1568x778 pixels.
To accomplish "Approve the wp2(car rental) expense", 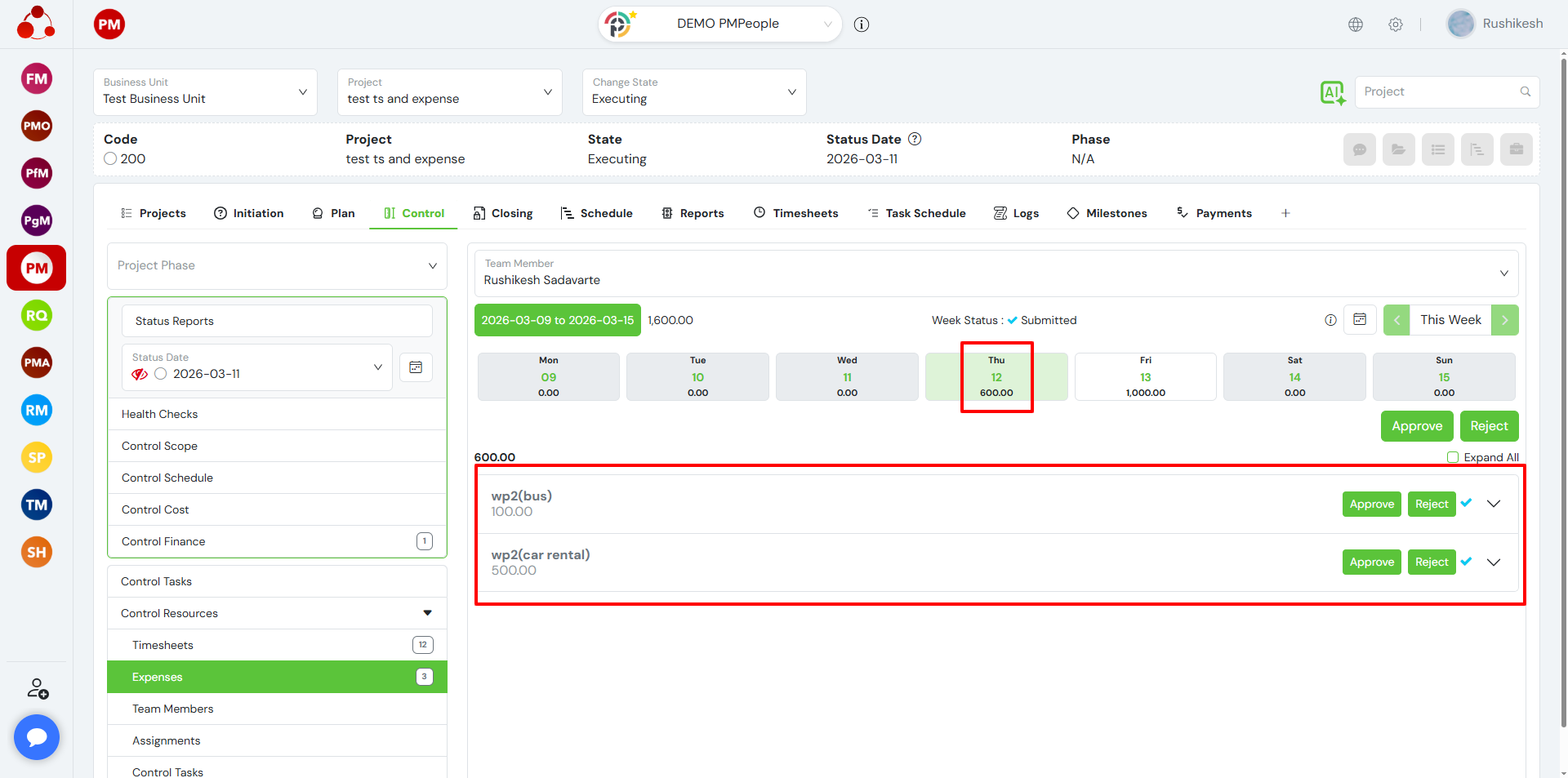I will click(x=1371, y=562).
